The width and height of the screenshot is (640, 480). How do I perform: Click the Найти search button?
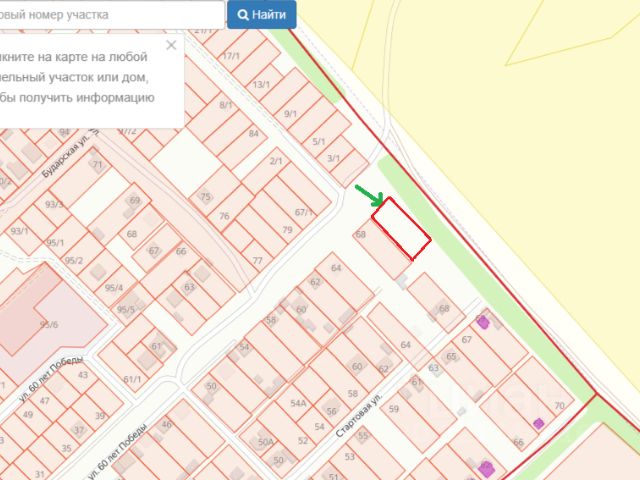(x=262, y=15)
